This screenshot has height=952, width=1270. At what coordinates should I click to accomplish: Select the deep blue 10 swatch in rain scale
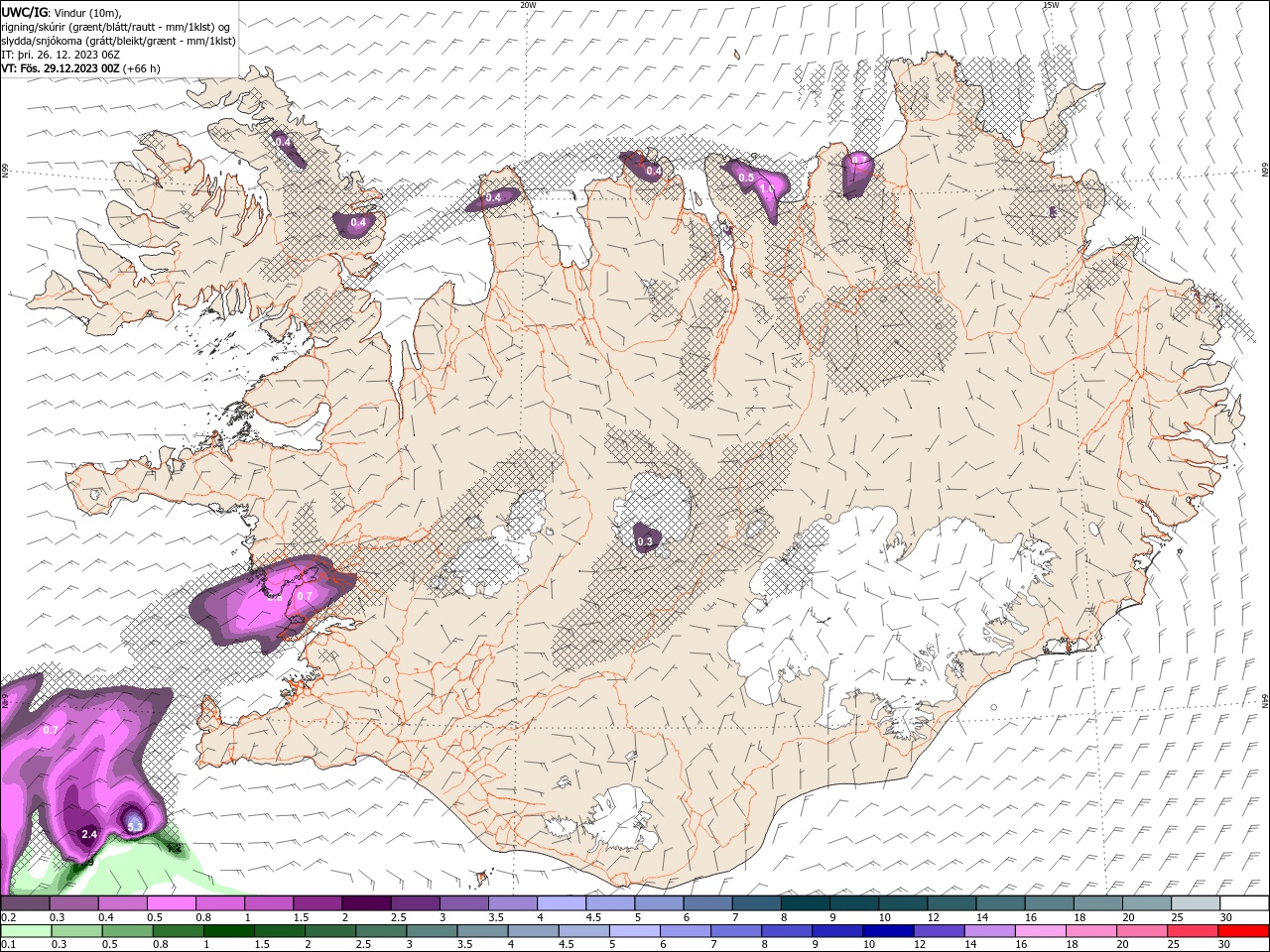click(x=888, y=931)
